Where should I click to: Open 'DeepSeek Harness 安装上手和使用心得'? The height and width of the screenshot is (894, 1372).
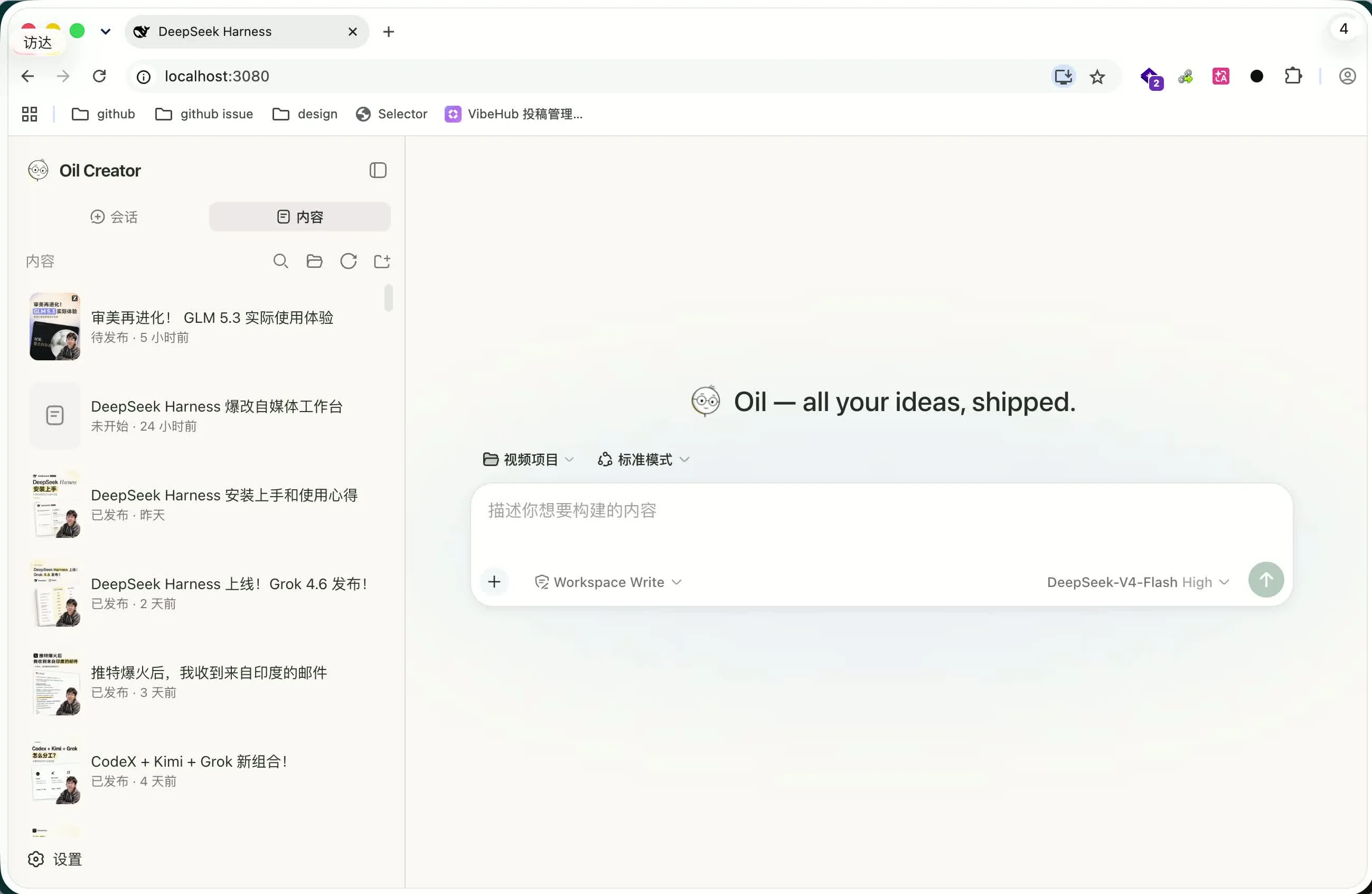pyautogui.click(x=224, y=496)
